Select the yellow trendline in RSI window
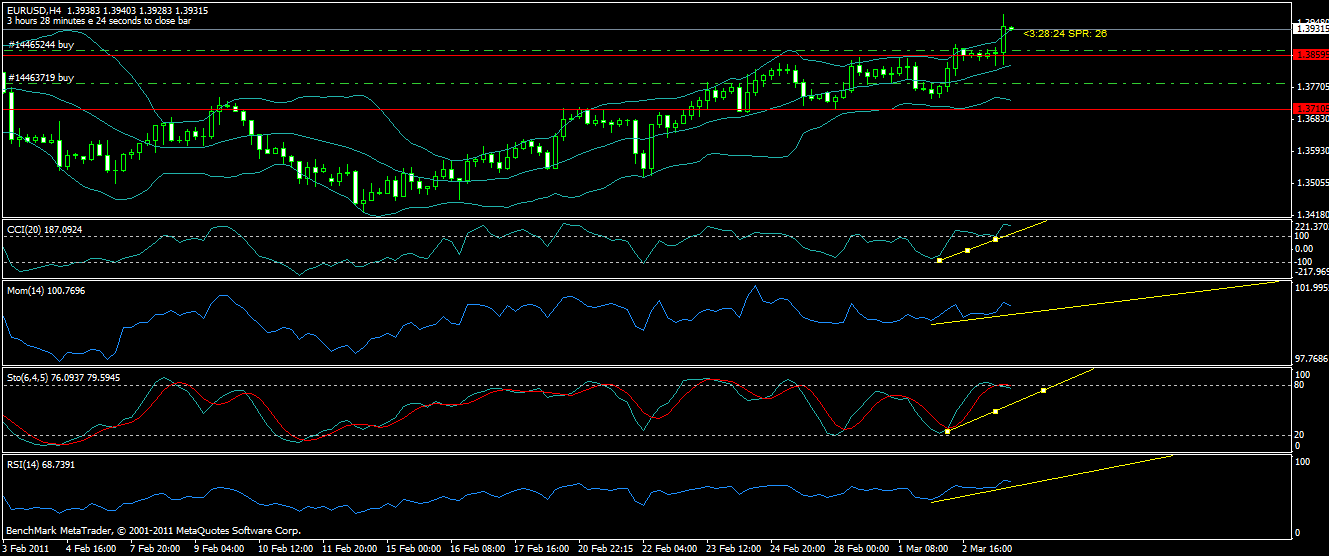The width and height of the screenshot is (1329, 556). (x=1050, y=479)
